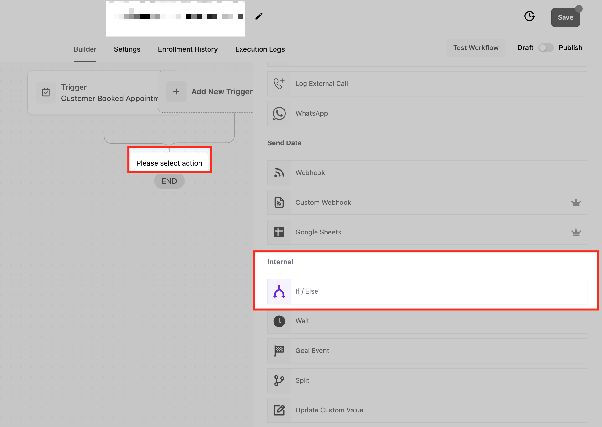
Task: Click the Please select action node
Action: pyautogui.click(x=169, y=161)
